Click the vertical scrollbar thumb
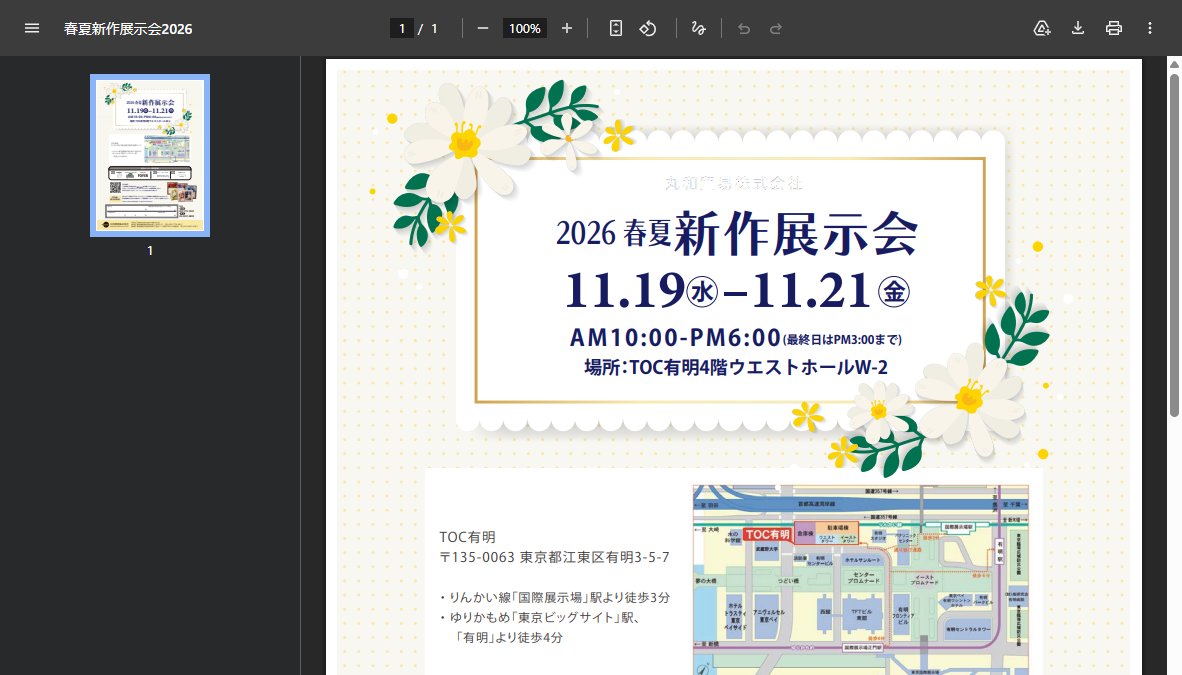The height and width of the screenshot is (675, 1182). point(1174,243)
